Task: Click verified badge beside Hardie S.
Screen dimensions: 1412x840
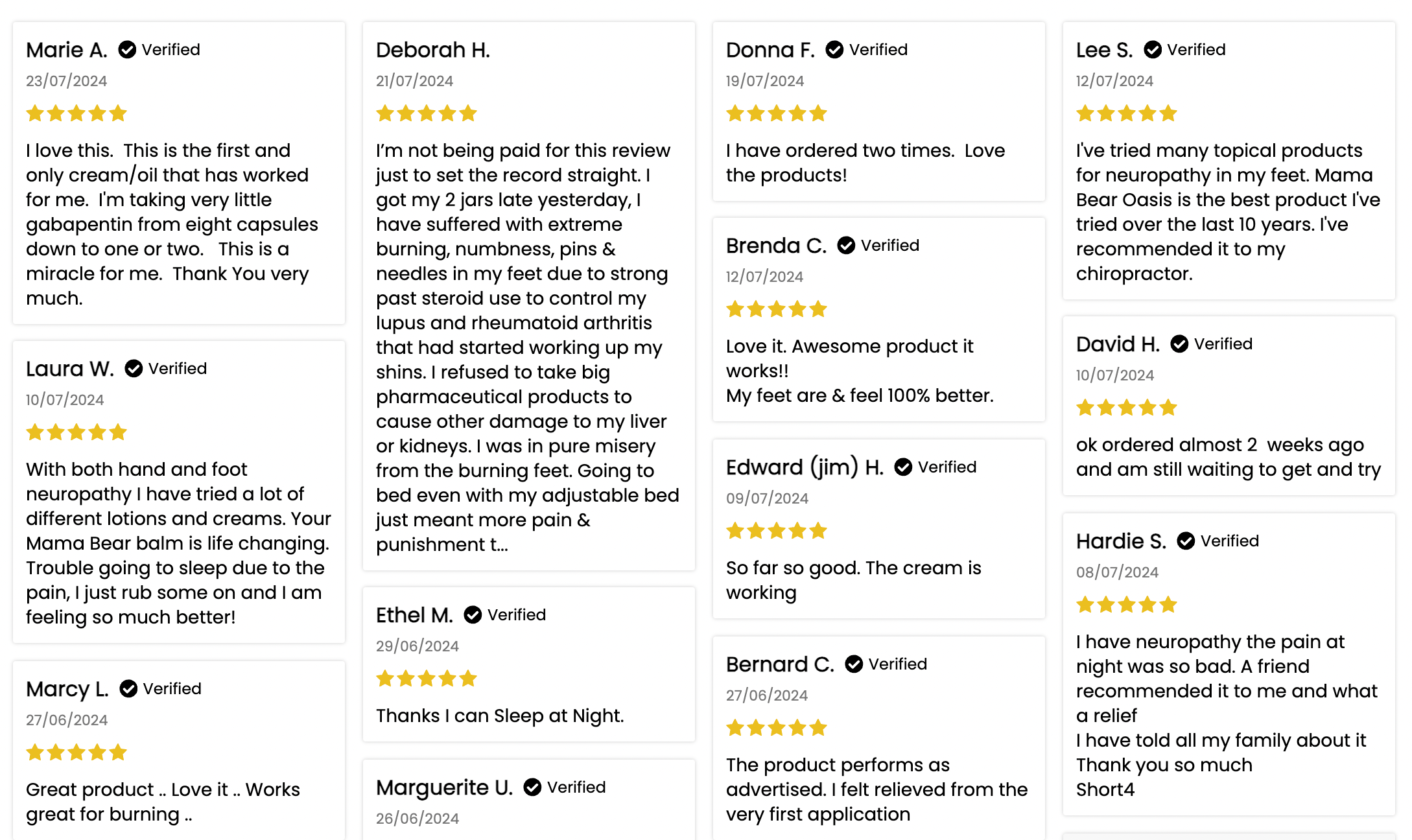Action: [1186, 541]
